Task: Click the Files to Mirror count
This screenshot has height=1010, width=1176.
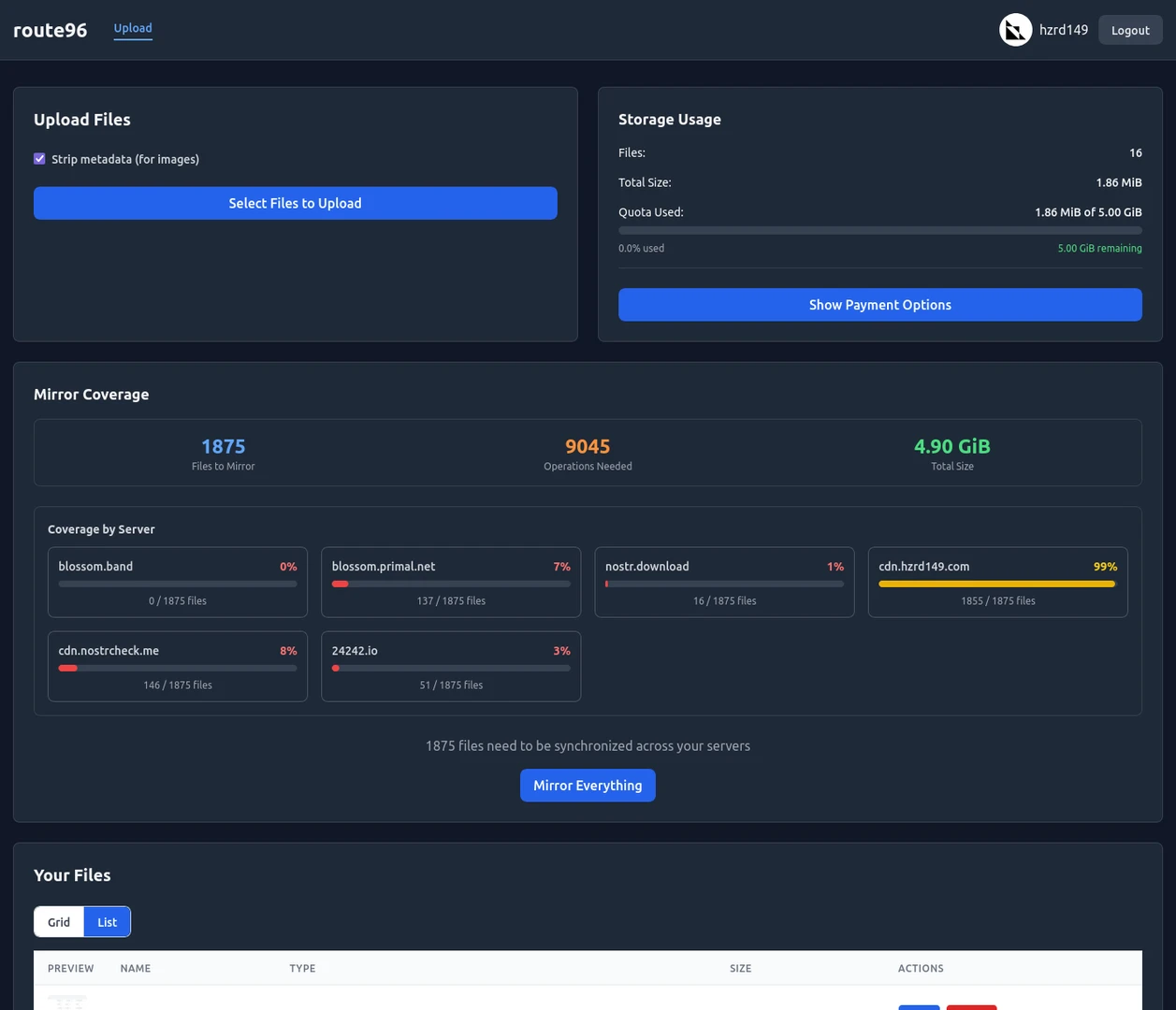Action: [x=223, y=447]
